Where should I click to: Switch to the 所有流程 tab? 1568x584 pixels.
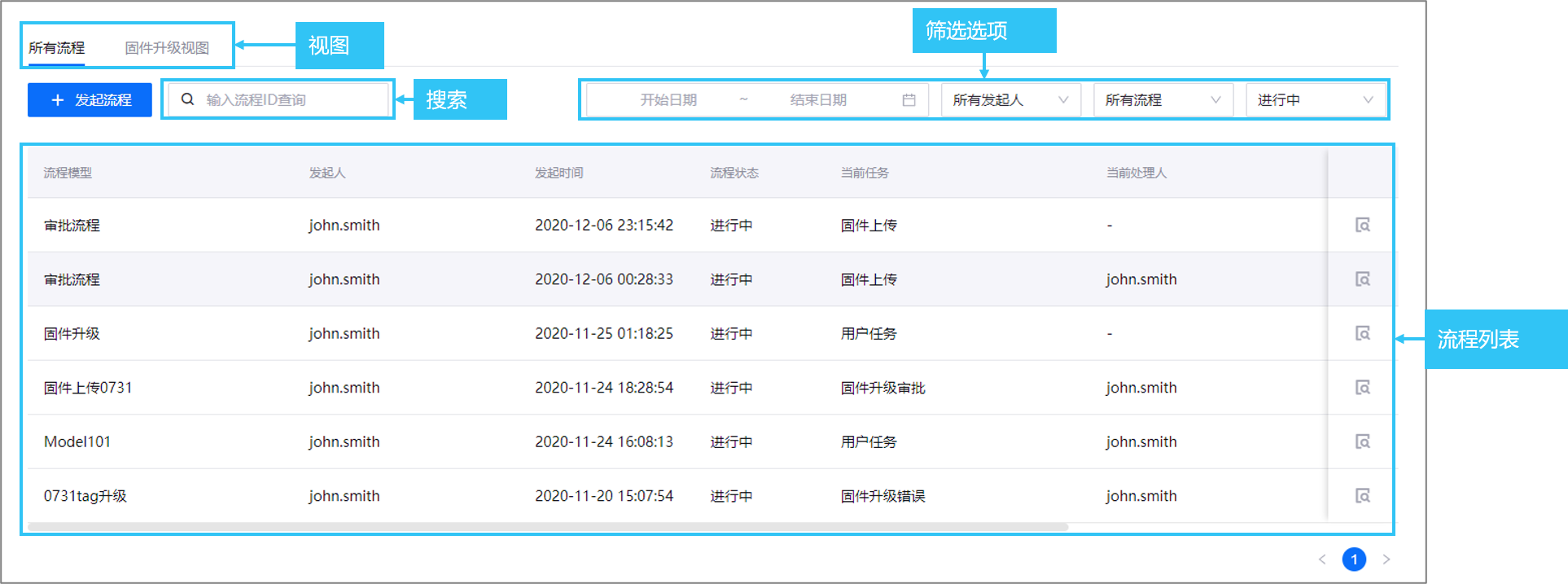(x=56, y=48)
